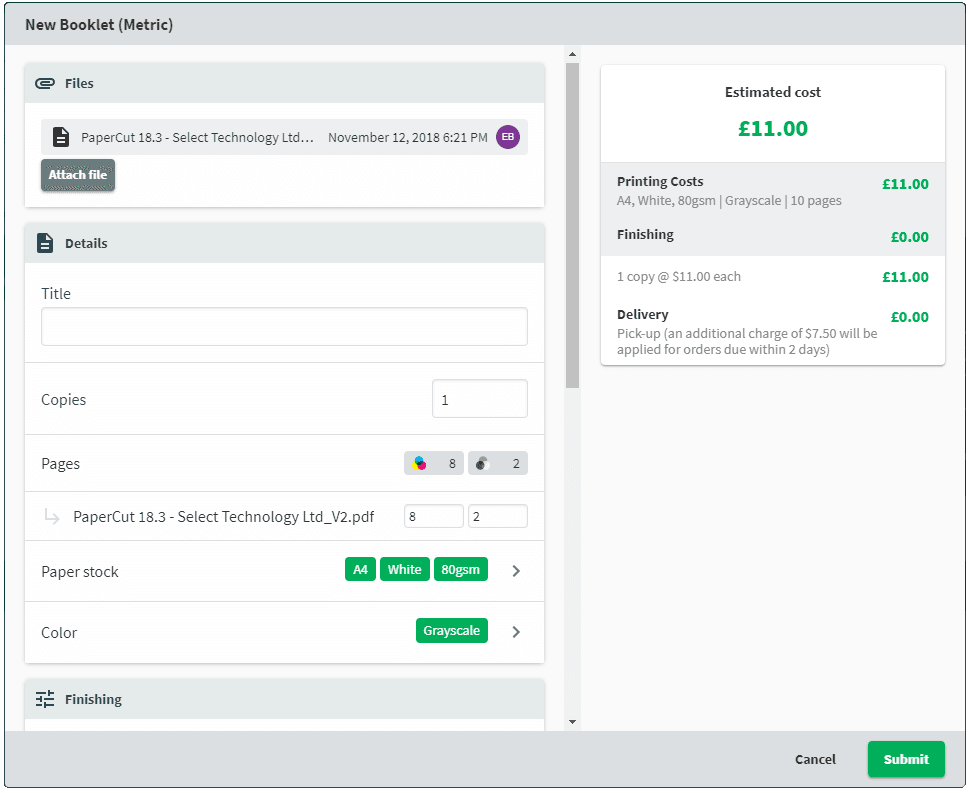
Task: Click the paperclip icon beside Files
Action: pyautogui.click(x=44, y=83)
